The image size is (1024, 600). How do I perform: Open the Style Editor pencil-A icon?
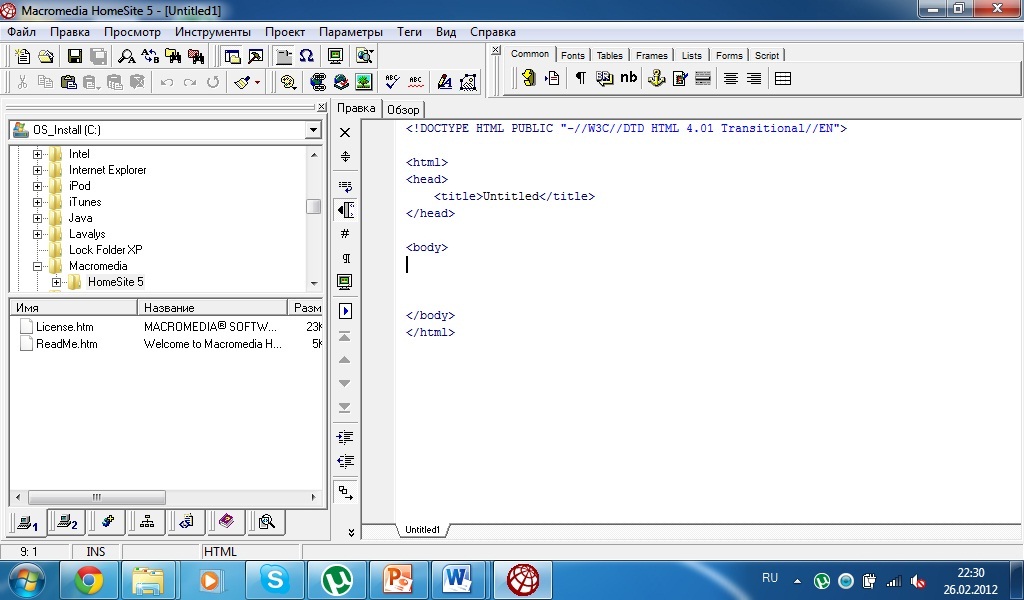pyautogui.click(x=445, y=82)
